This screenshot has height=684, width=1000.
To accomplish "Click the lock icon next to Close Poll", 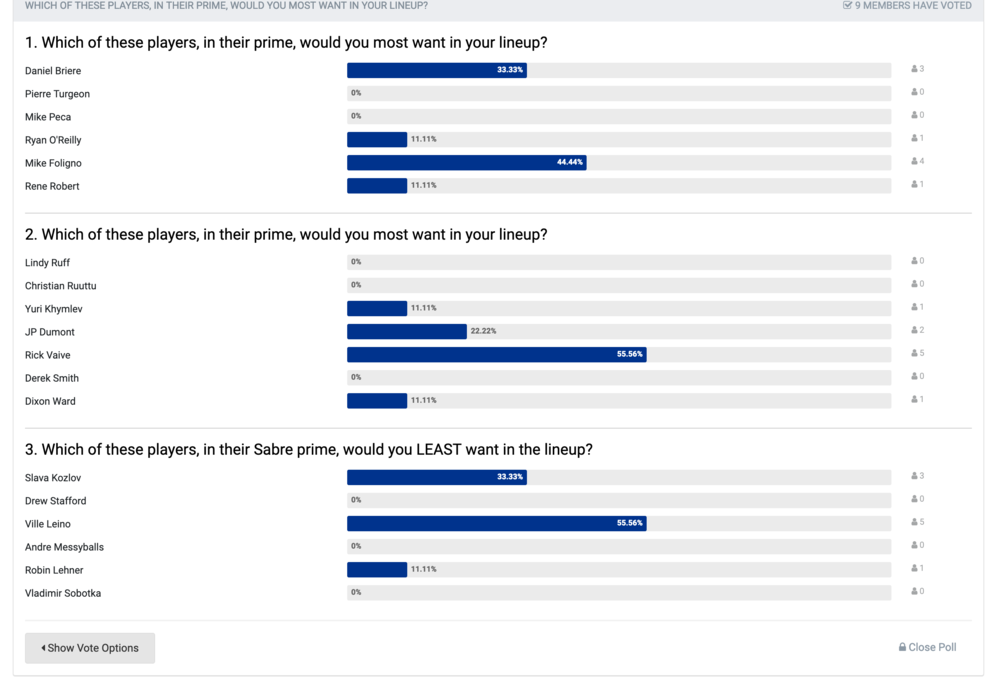I will 902,647.
